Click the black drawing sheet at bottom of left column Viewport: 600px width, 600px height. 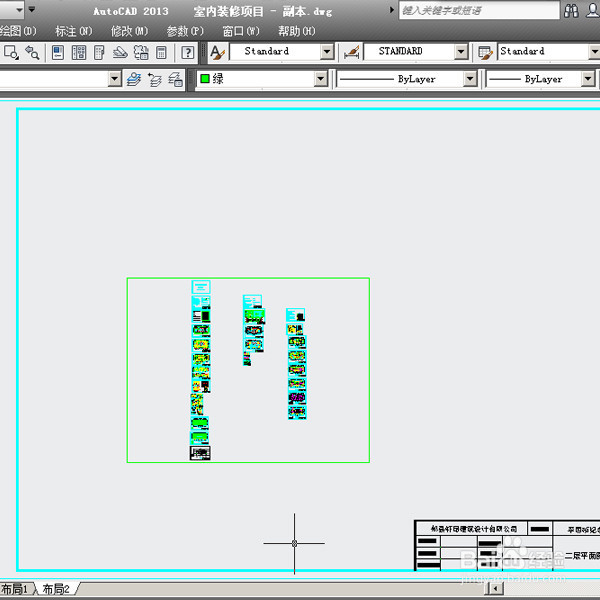(x=200, y=453)
